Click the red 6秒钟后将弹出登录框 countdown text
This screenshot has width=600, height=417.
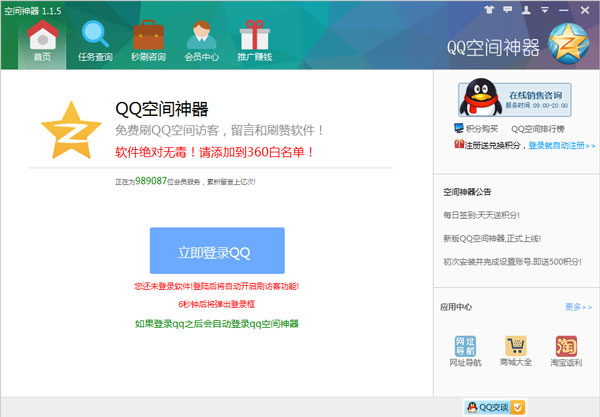coord(217,304)
